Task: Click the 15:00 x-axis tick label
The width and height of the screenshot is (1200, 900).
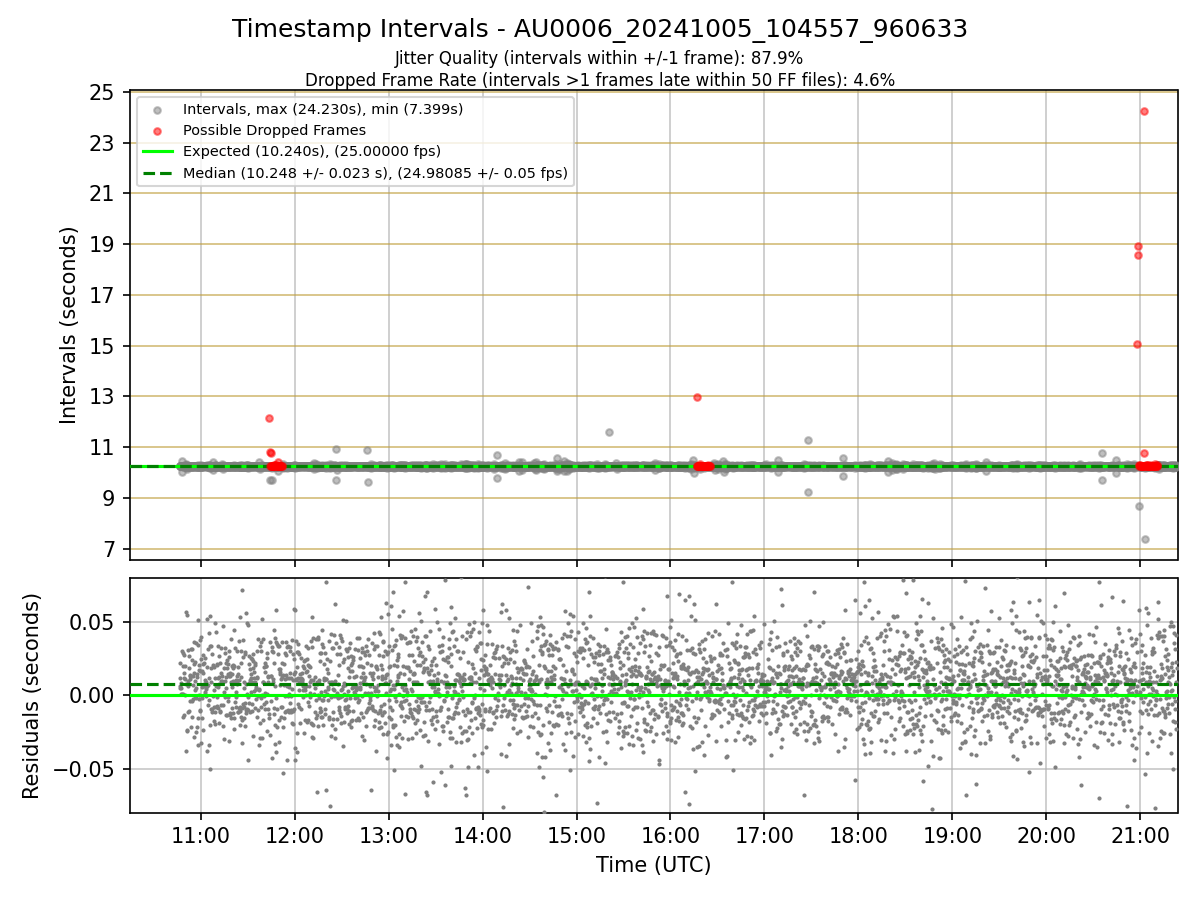Action: coord(576,837)
